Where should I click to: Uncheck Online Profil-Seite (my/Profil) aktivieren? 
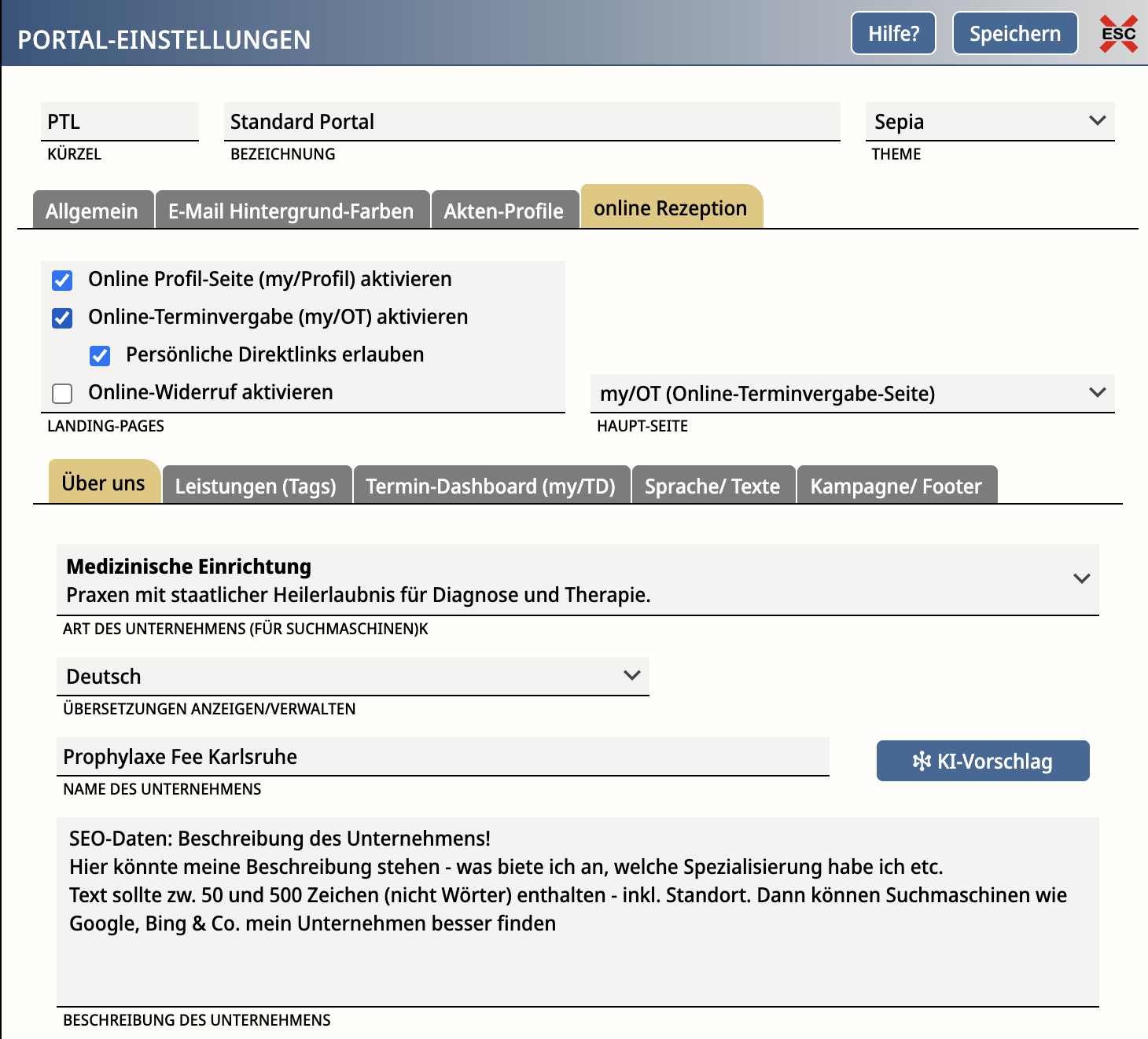(x=62, y=280)
